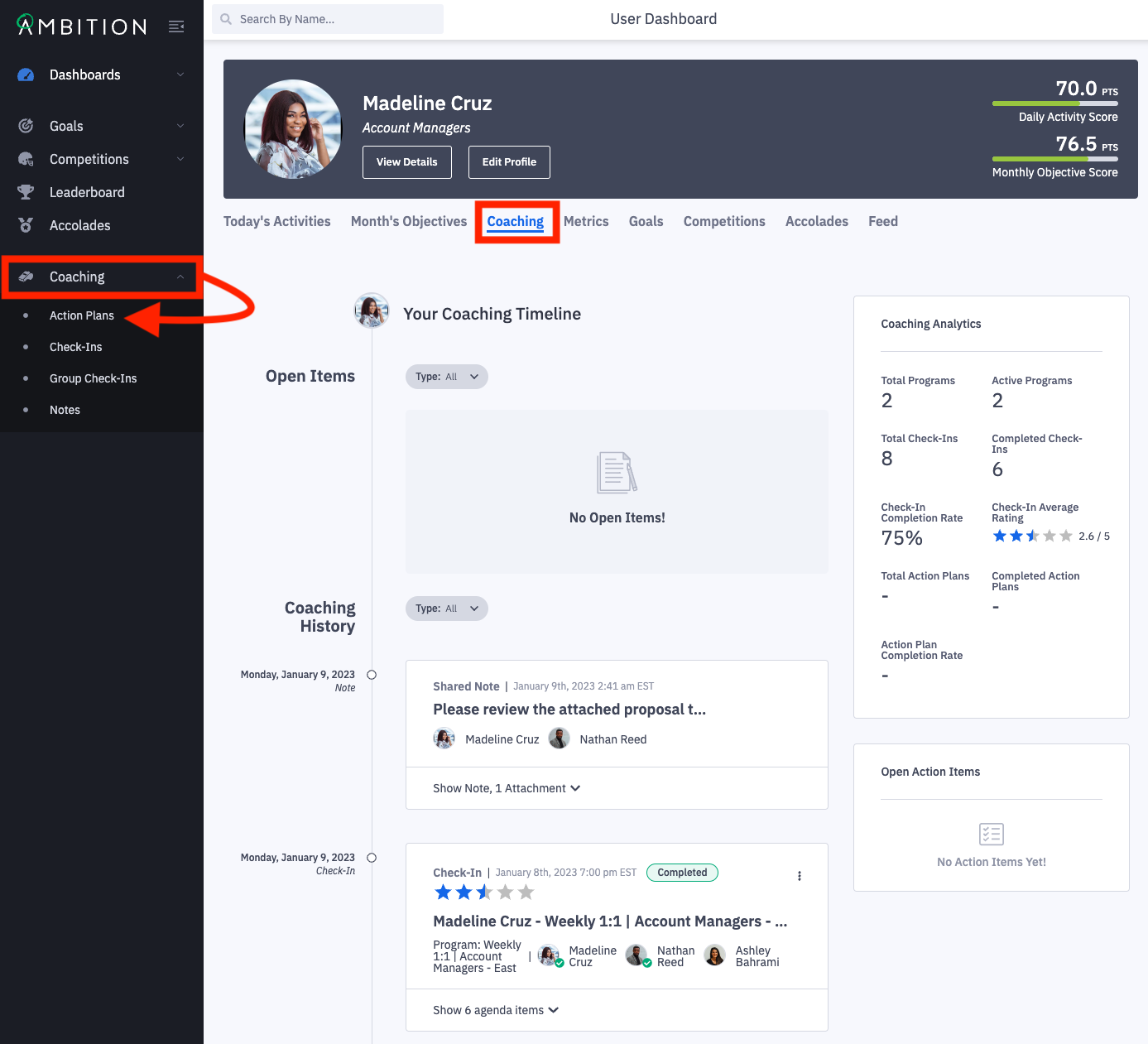Open the Goals tab in profile

click(x=646, y=221)
